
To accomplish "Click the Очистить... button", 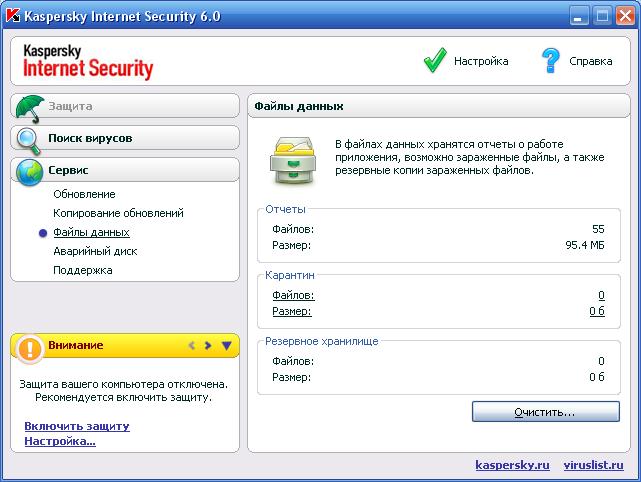I will tap(546, 411).
